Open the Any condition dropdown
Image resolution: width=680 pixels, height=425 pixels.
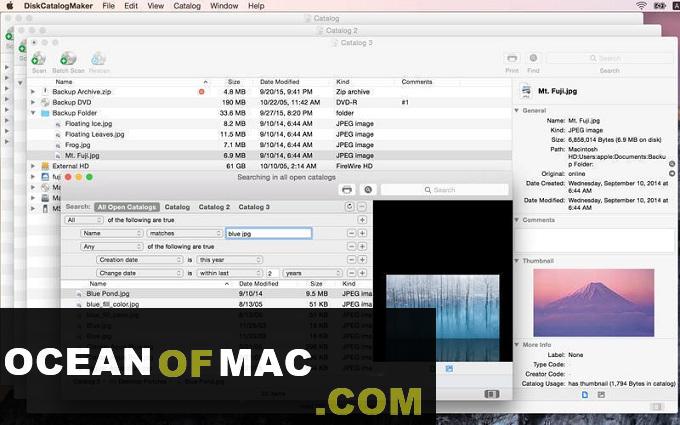pos(111,246)
